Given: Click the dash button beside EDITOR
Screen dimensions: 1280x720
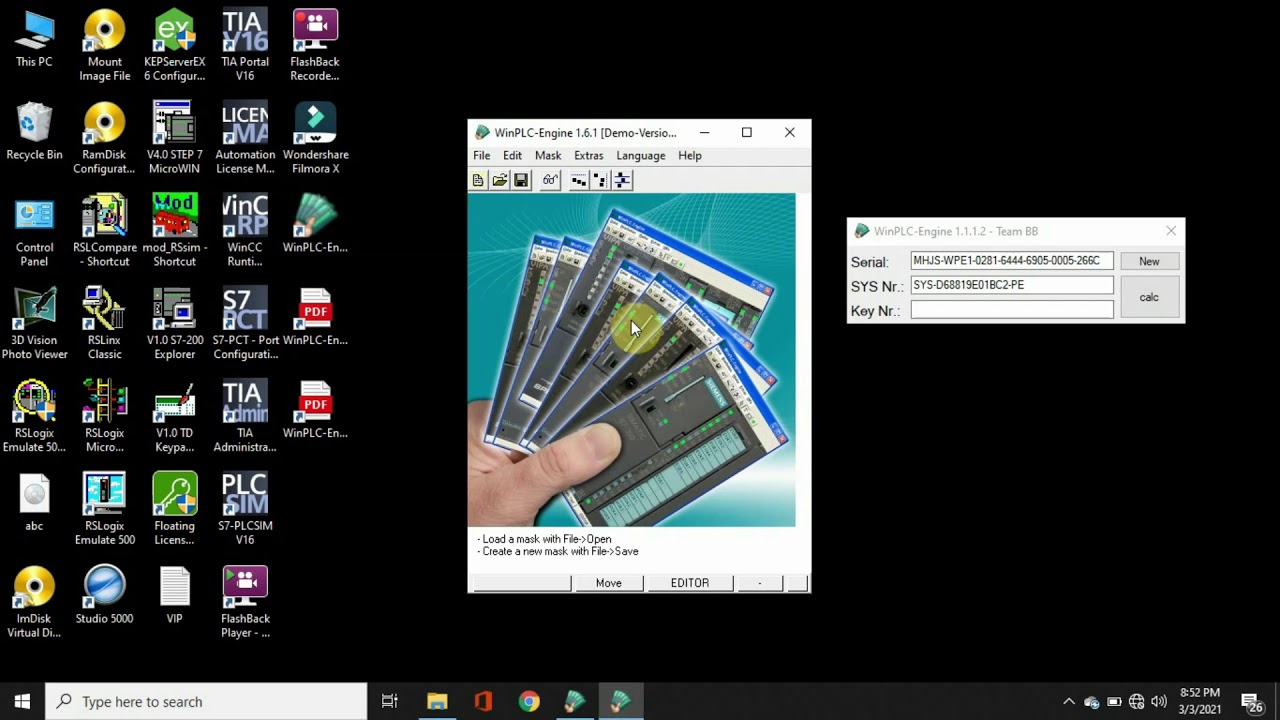Looking at the screenshot, I should tap(760, 583).
